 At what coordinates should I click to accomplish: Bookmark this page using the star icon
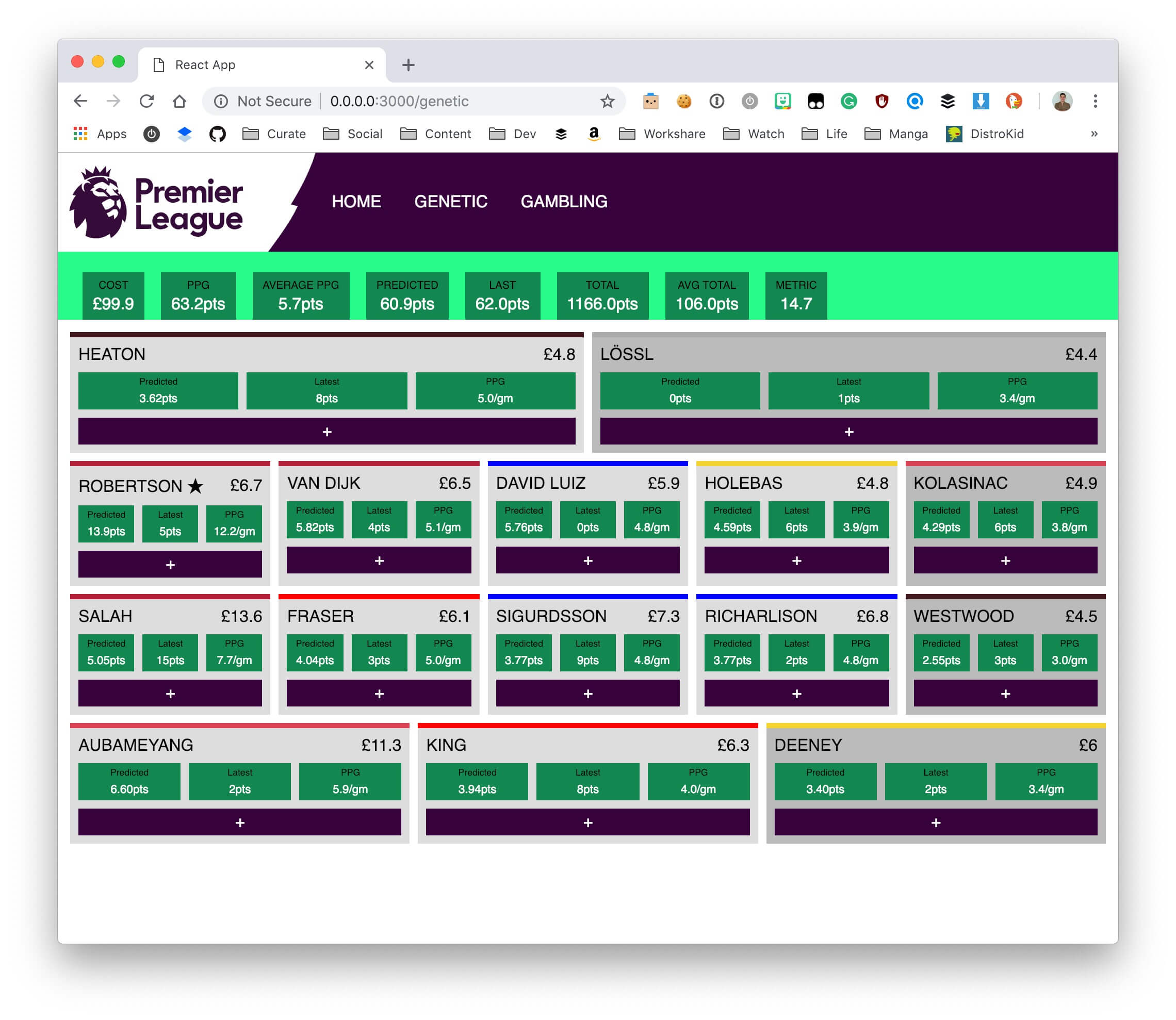pos(608,101)
